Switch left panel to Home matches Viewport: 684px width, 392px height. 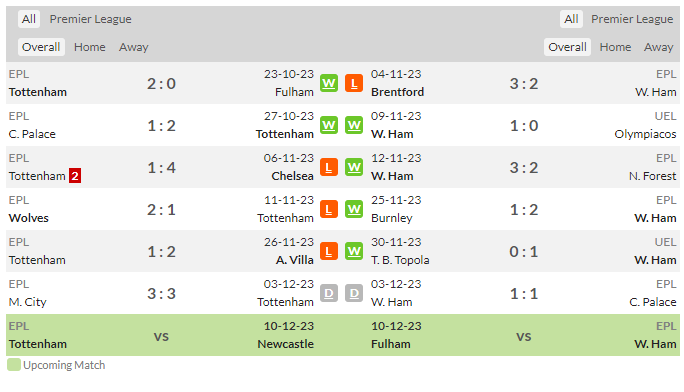pos(89,47)
